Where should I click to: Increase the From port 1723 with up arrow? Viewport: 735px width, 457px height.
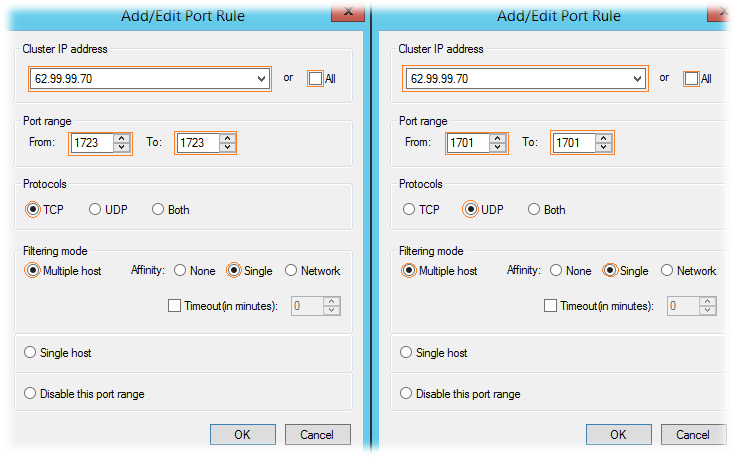(122, 139)
